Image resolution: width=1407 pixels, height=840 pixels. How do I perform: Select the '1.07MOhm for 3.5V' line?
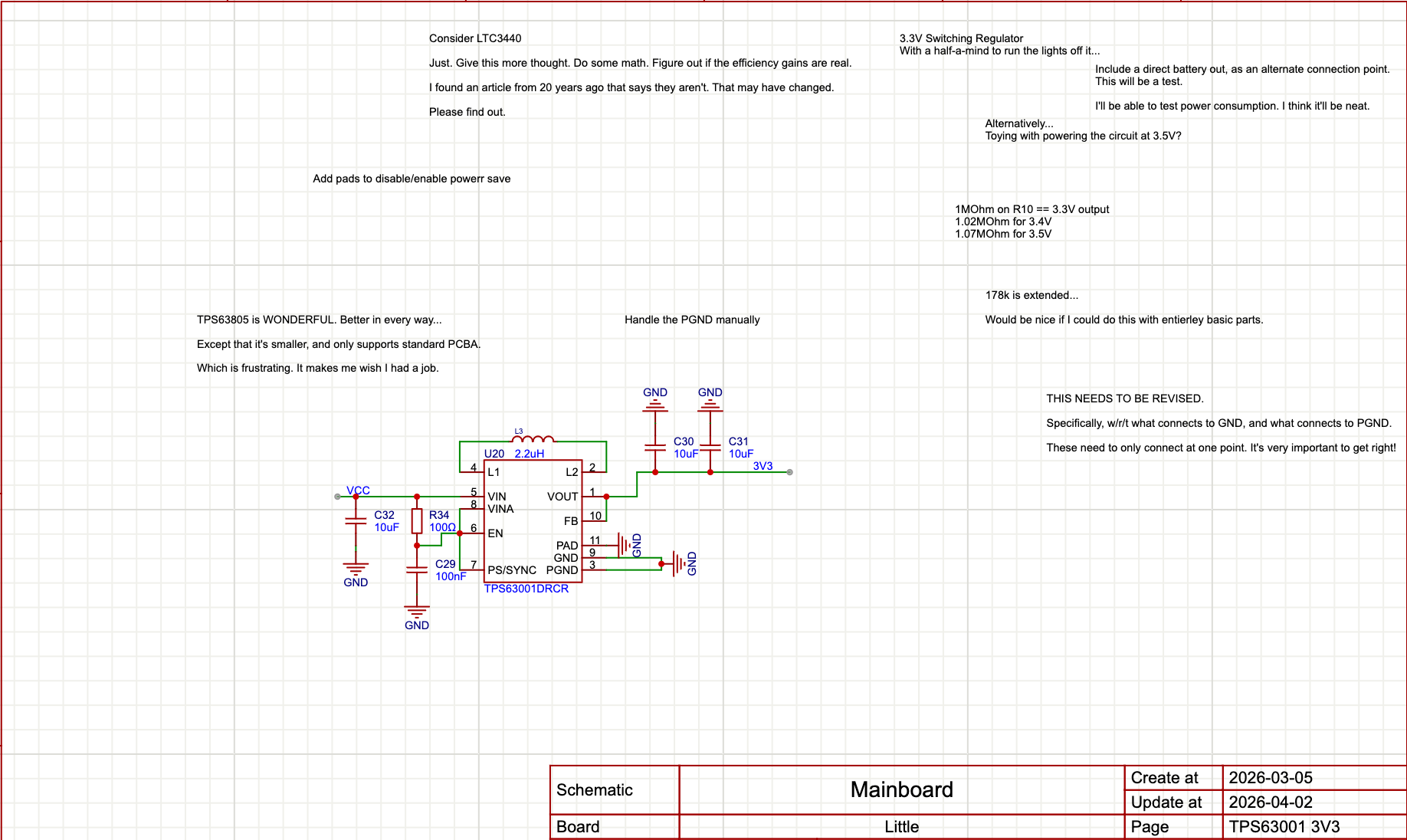[x=1003, y=234]
